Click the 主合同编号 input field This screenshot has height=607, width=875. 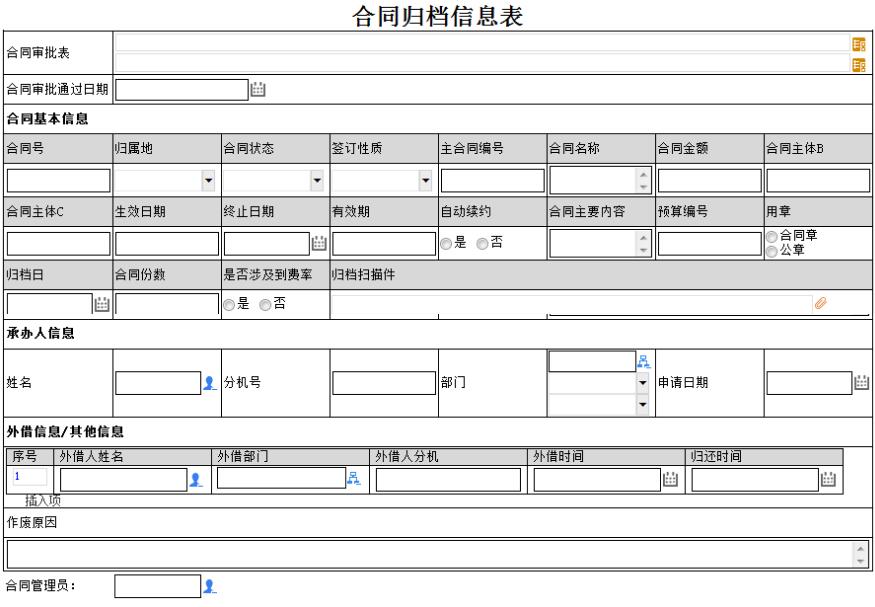click(x=493, y=181)
